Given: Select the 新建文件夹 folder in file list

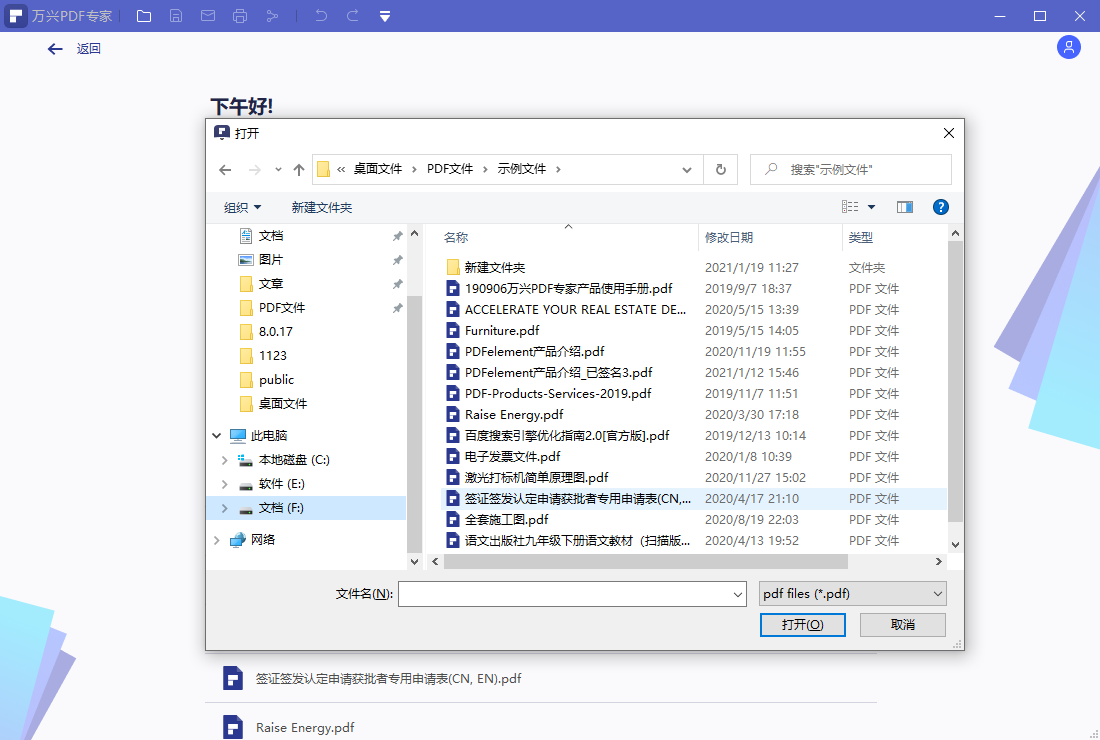Looking at the screenshot, I should point(495,267).
